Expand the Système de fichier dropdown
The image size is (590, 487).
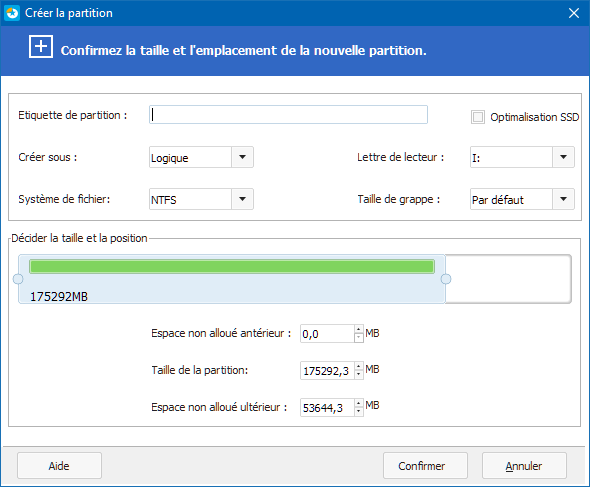pos(242,199)
